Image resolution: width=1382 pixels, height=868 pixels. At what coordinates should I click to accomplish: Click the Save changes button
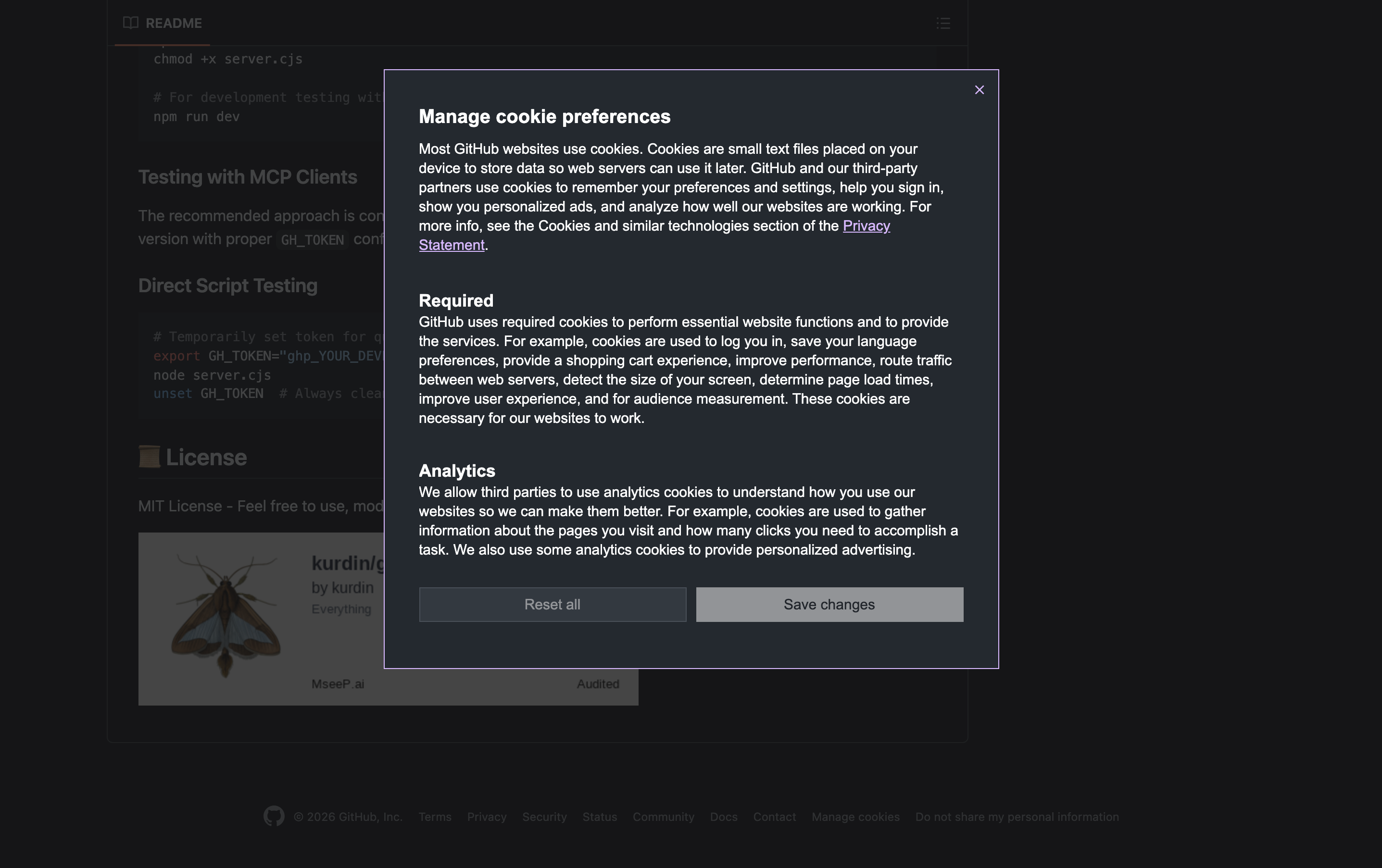coord(829,604)
